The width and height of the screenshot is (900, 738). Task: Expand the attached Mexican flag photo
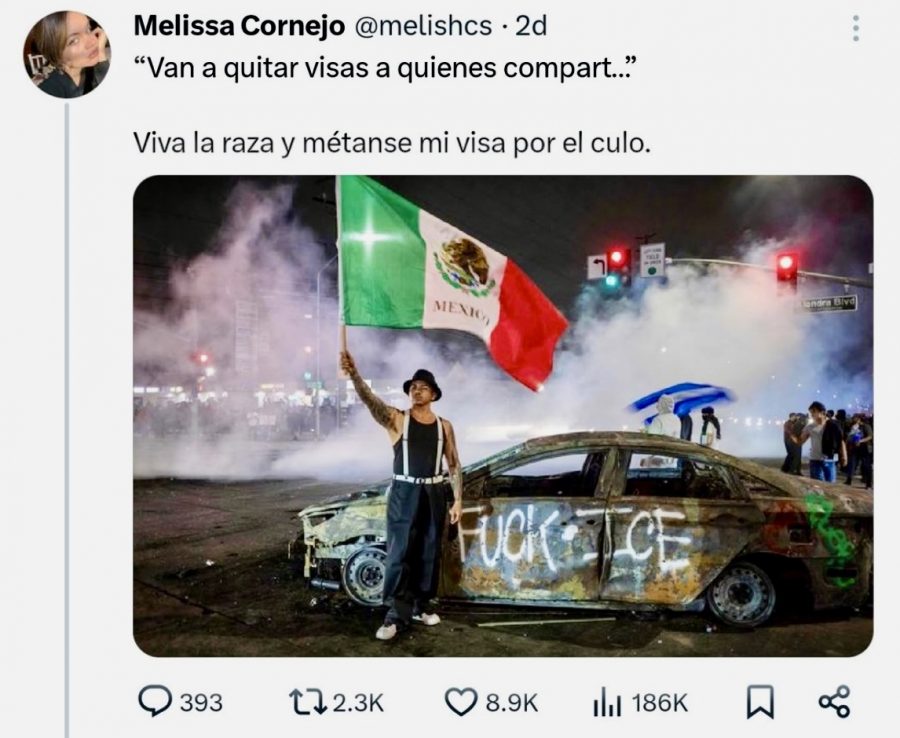[503, 415]
